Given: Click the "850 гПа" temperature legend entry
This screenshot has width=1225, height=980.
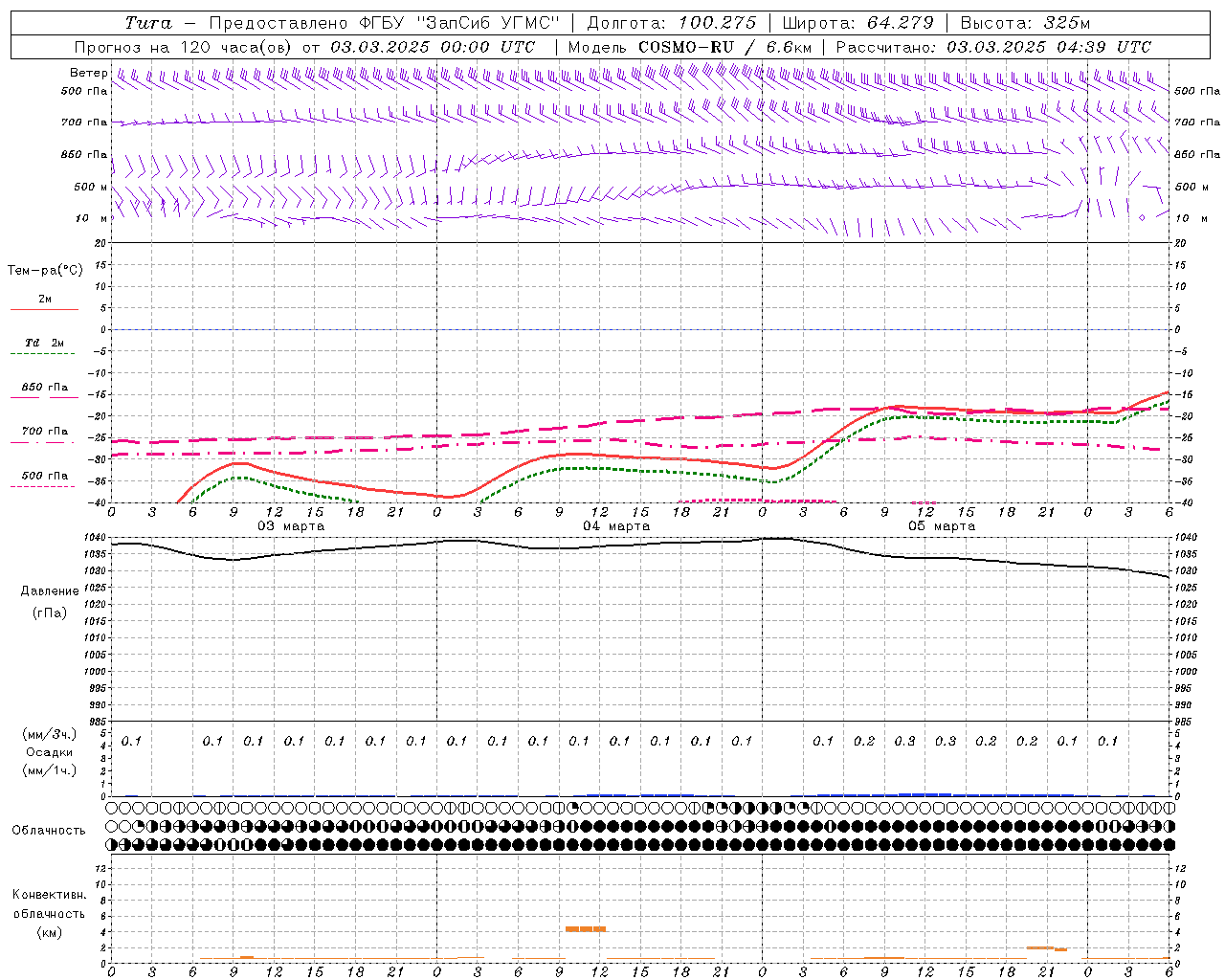Looking at the screenshot, I should pos(45,388).
